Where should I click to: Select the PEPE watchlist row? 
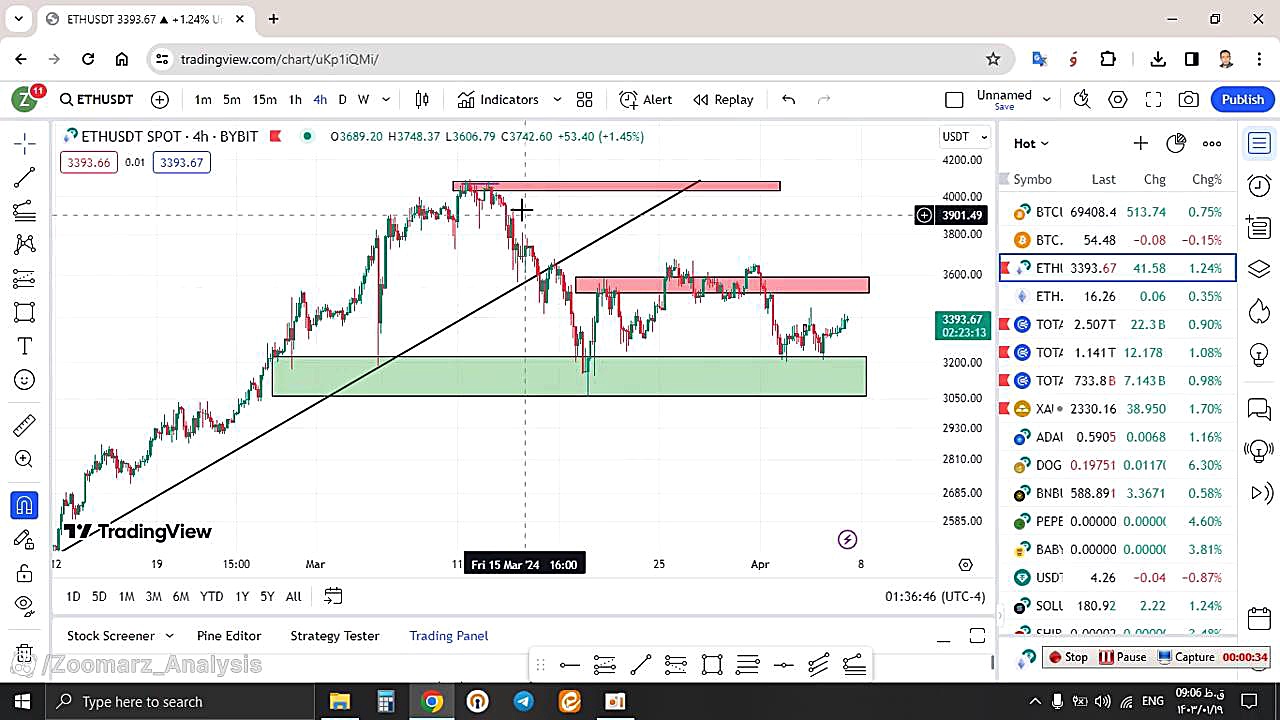click(x=1118, y=521)
